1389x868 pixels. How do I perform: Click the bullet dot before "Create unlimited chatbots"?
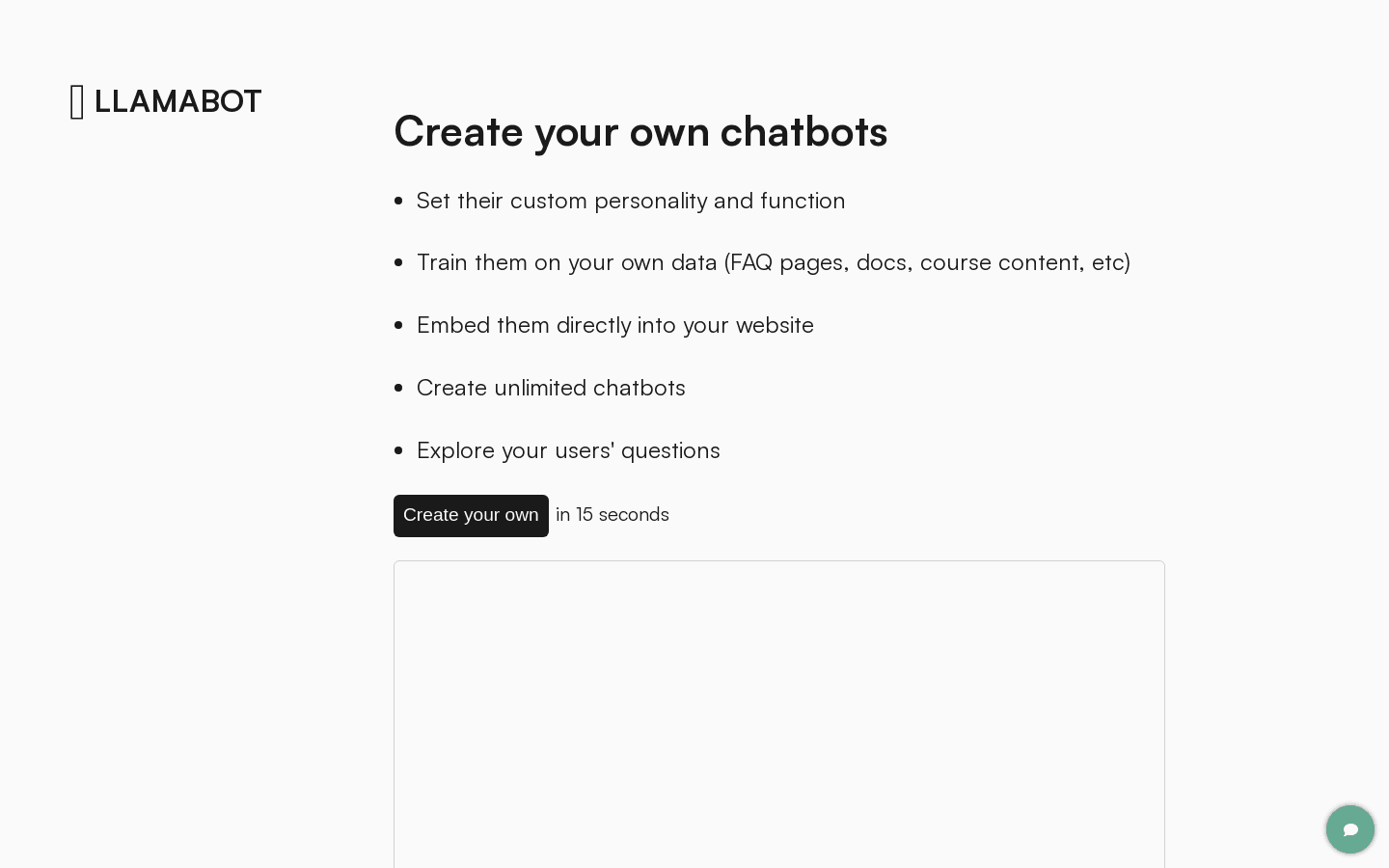click(x=398, y=388)
